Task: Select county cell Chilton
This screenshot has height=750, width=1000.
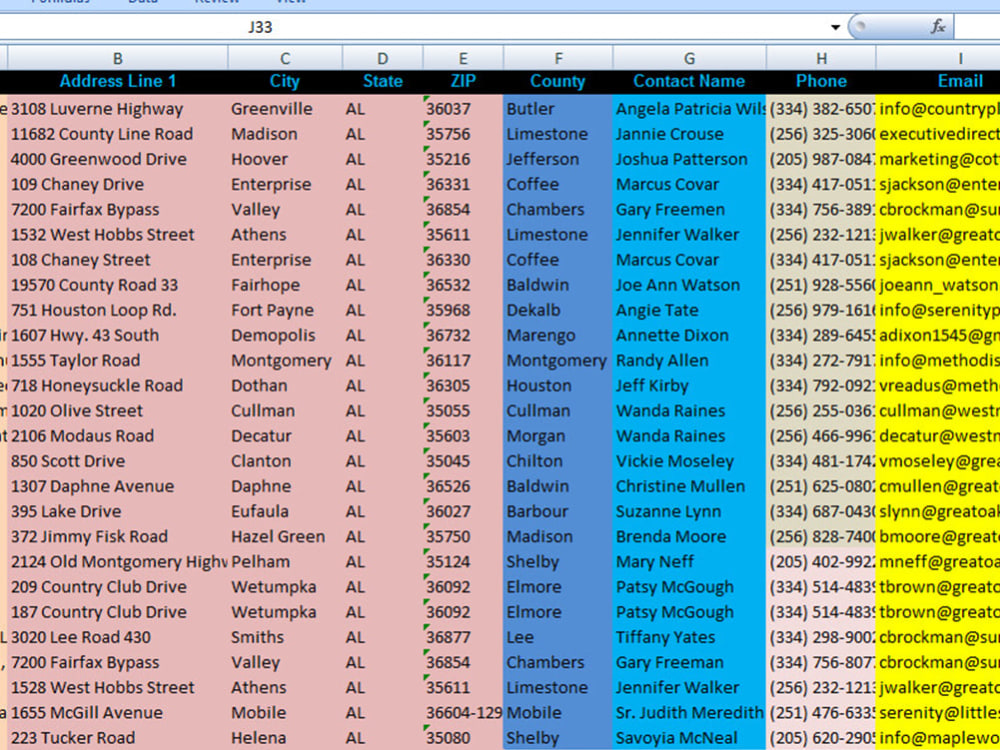Action: [x=558, y=461]
